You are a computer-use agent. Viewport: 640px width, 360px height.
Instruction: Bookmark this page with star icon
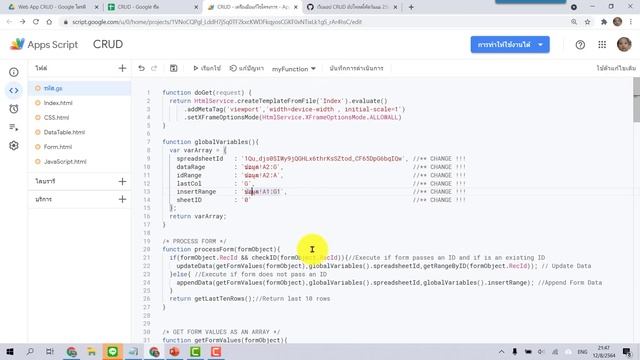(587, 22)
